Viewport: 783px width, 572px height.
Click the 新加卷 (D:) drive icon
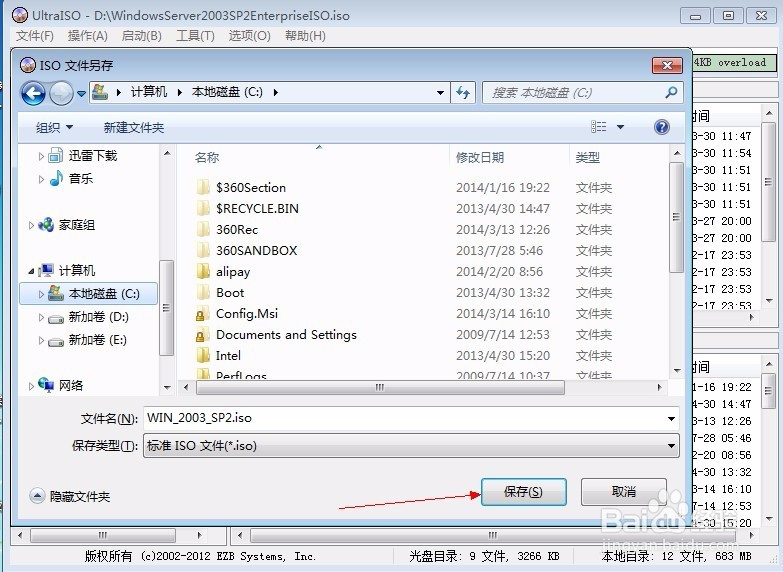point(56,318)
